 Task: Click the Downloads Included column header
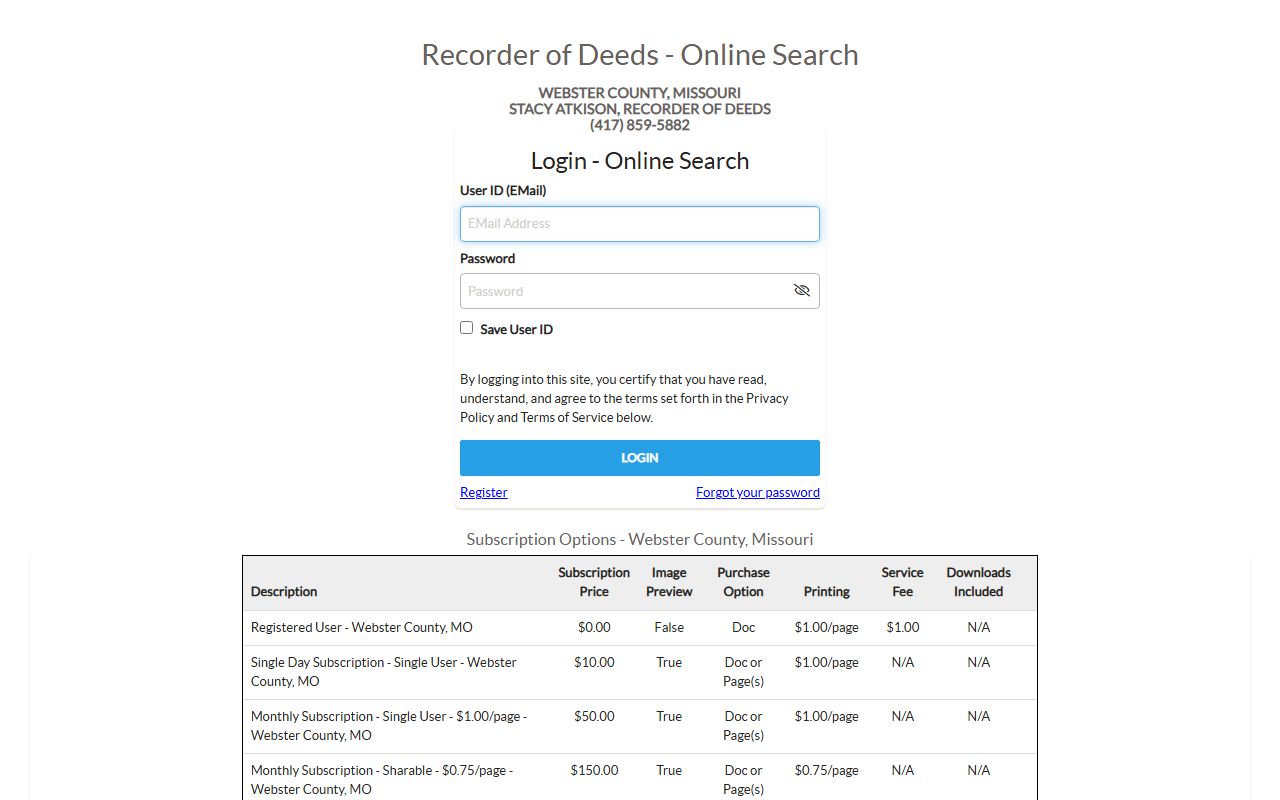(x=978, y=582)
